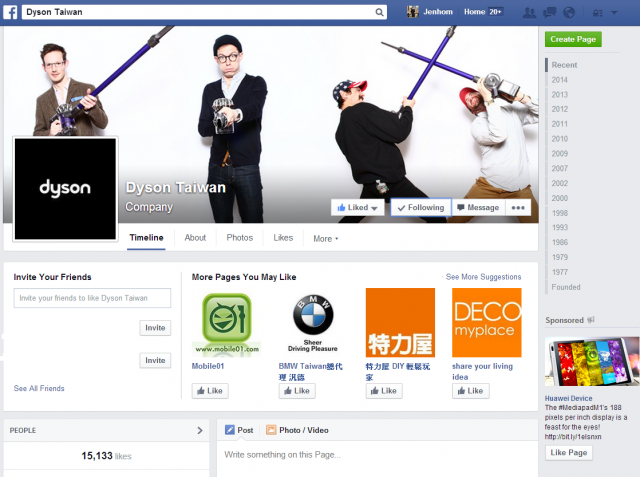The image size is (640, 477).
Task: Switch to the Photos tab
Action: (240, 238)
